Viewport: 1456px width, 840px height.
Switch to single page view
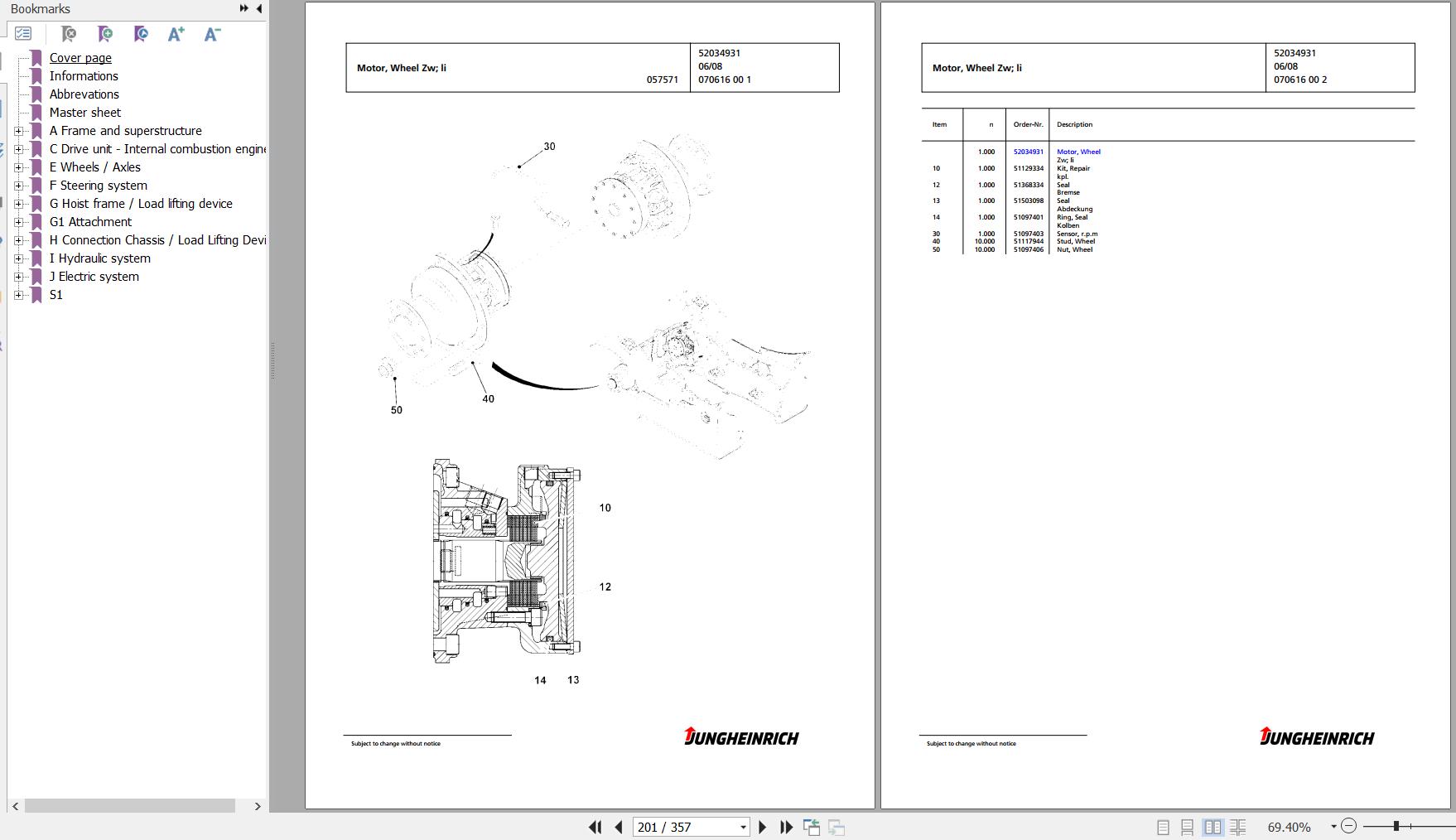click(1163, 827)
